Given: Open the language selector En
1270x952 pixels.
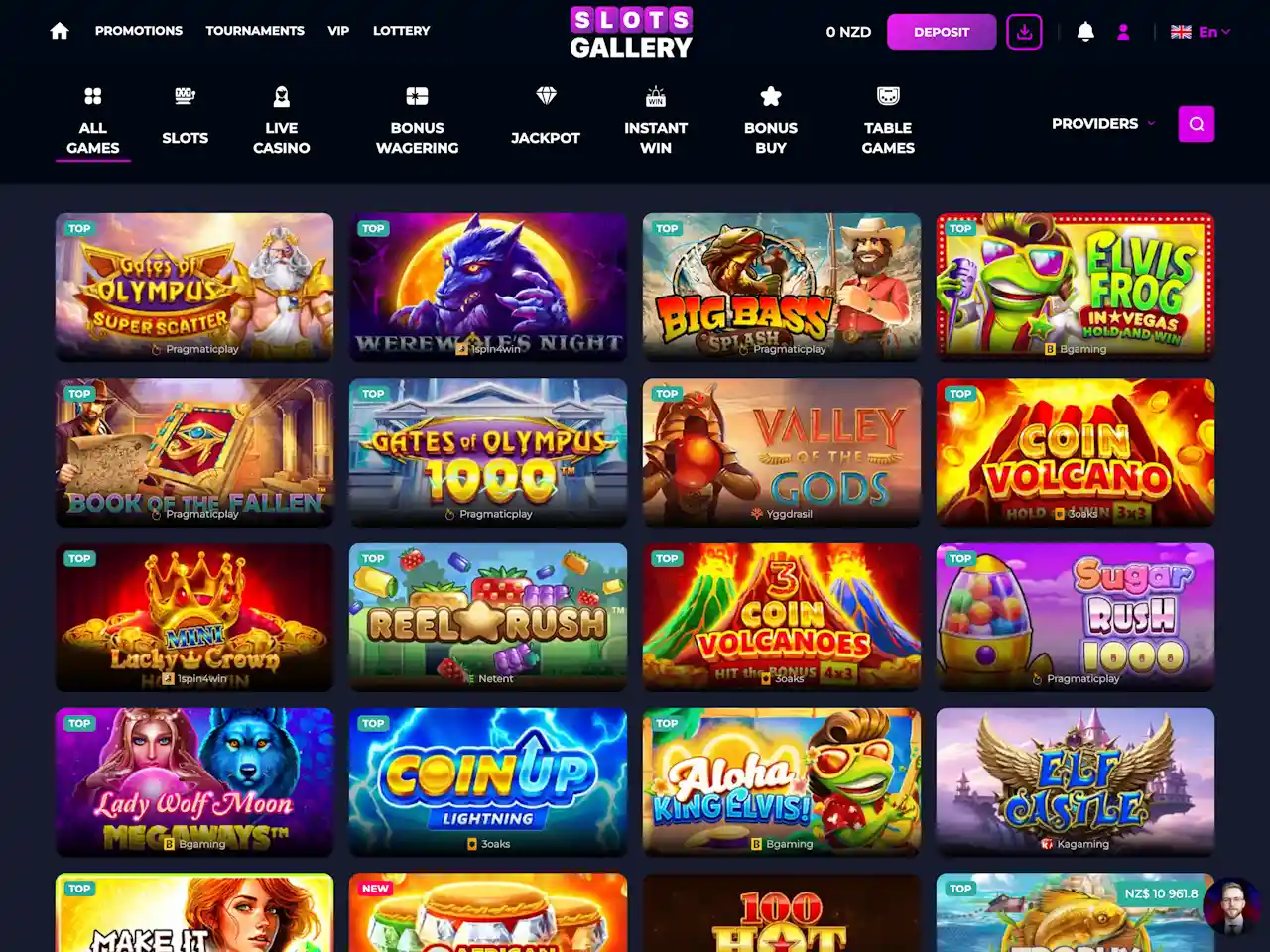Looking at the screenshot, I should (1201, 32).
